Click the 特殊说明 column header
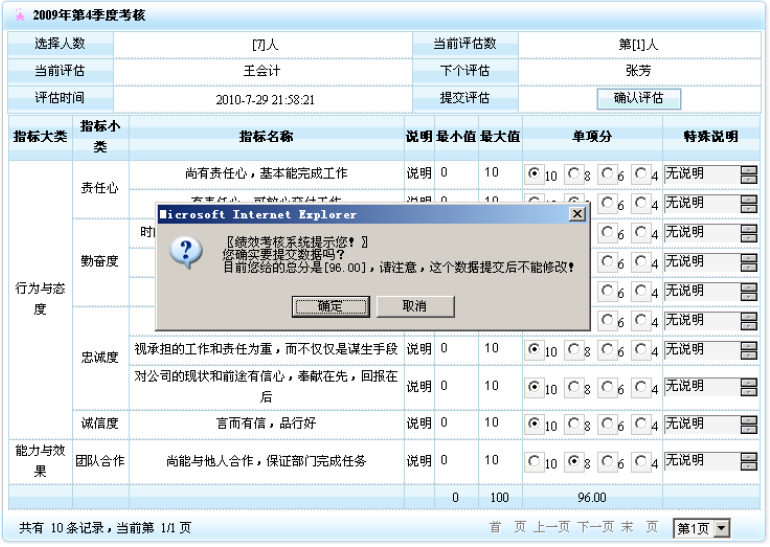 coord(711,137)
